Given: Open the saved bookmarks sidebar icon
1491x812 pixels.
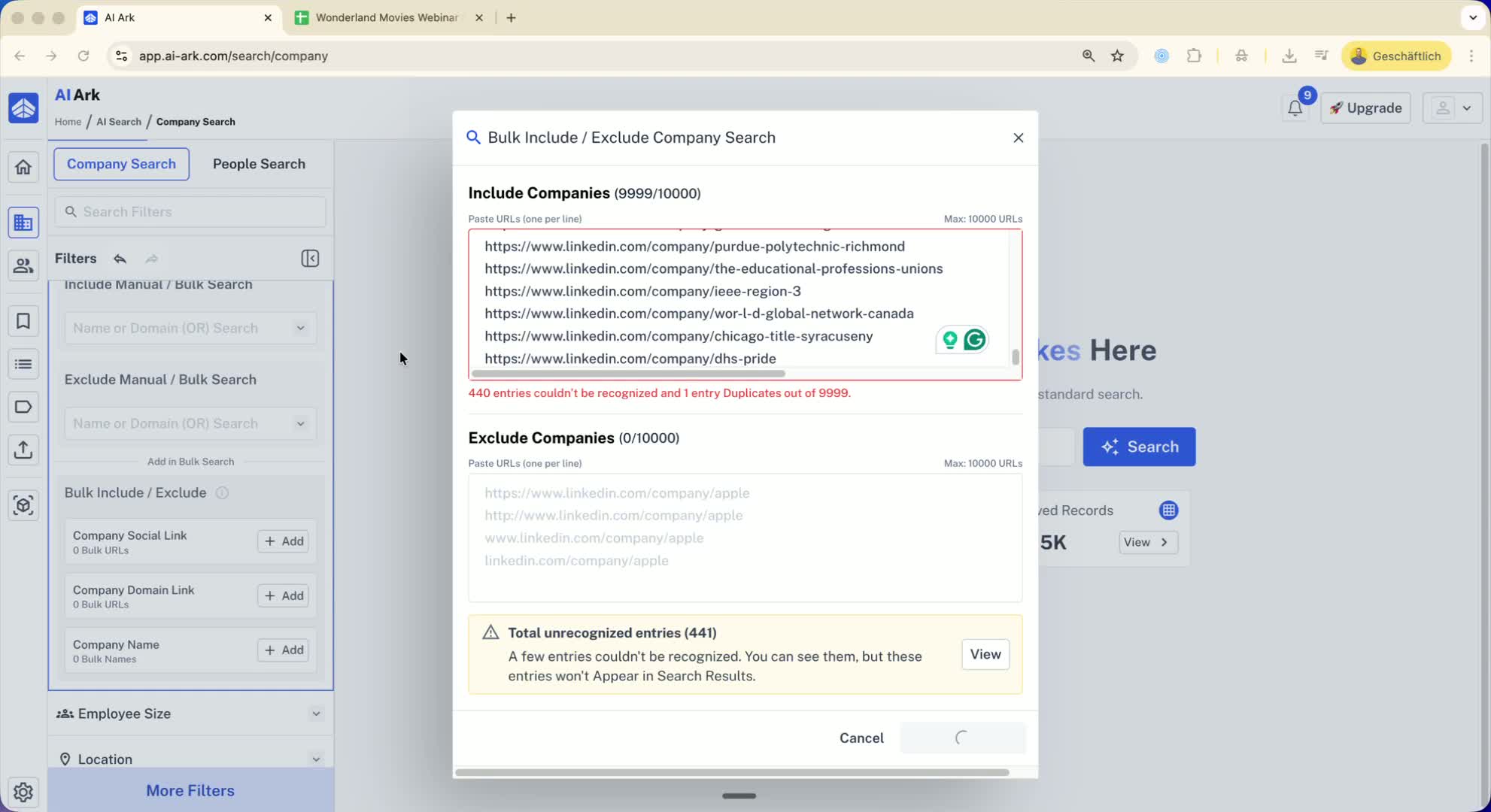Looking at the screenshot, I should click(23, 322).
